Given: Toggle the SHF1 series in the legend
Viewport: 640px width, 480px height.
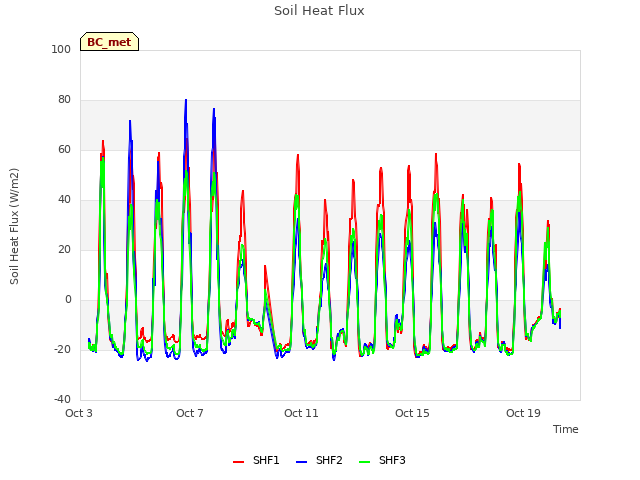Looking at the screenshot, I should coord(256,460).
